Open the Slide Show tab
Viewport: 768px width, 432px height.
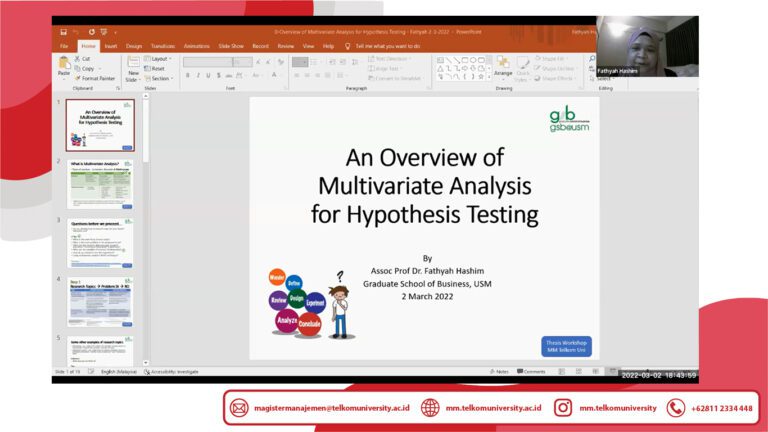[231, 46]
